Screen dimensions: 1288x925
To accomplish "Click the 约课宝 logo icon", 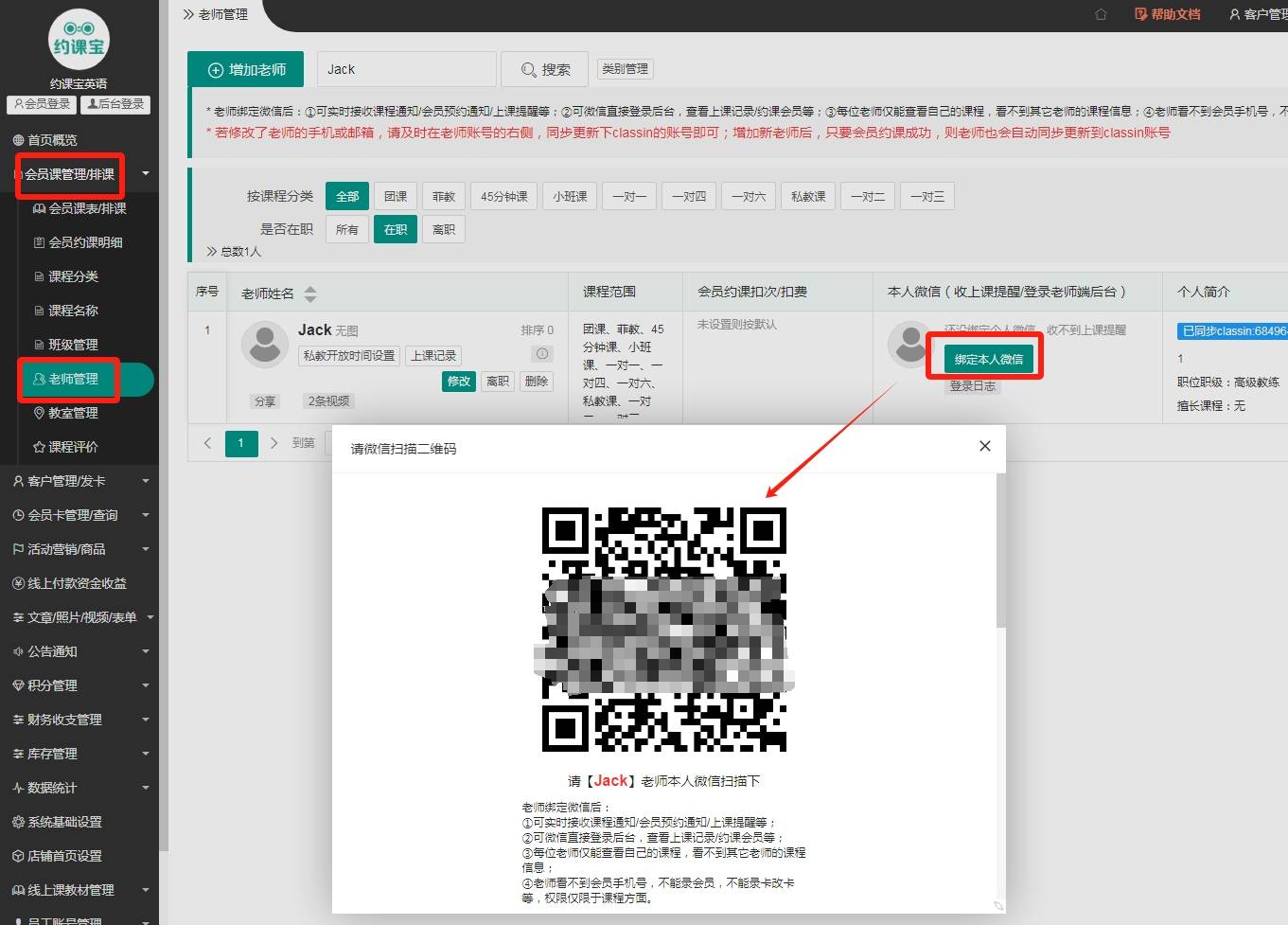I will [x=79, y=40].
